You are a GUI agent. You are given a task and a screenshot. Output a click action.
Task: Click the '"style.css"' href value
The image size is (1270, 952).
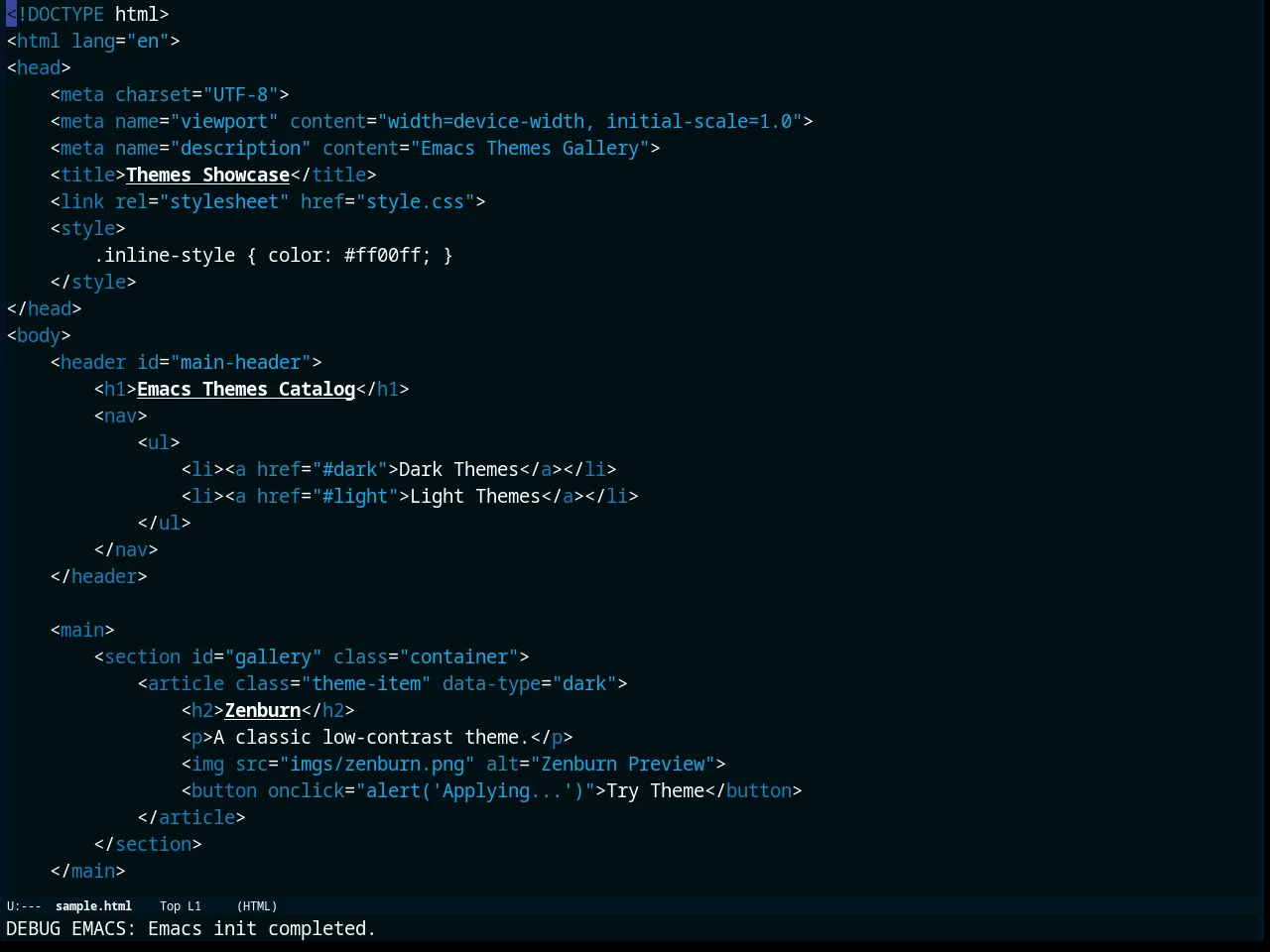(415, 202)
